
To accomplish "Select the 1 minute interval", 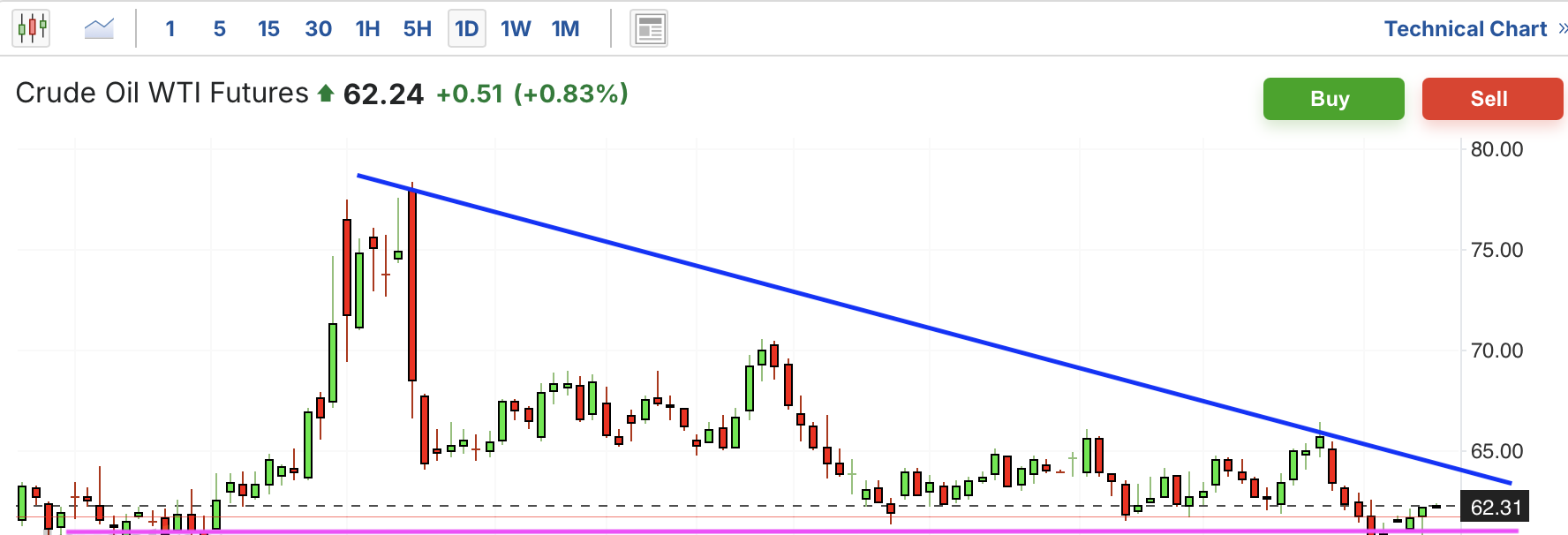I will 170,29.
